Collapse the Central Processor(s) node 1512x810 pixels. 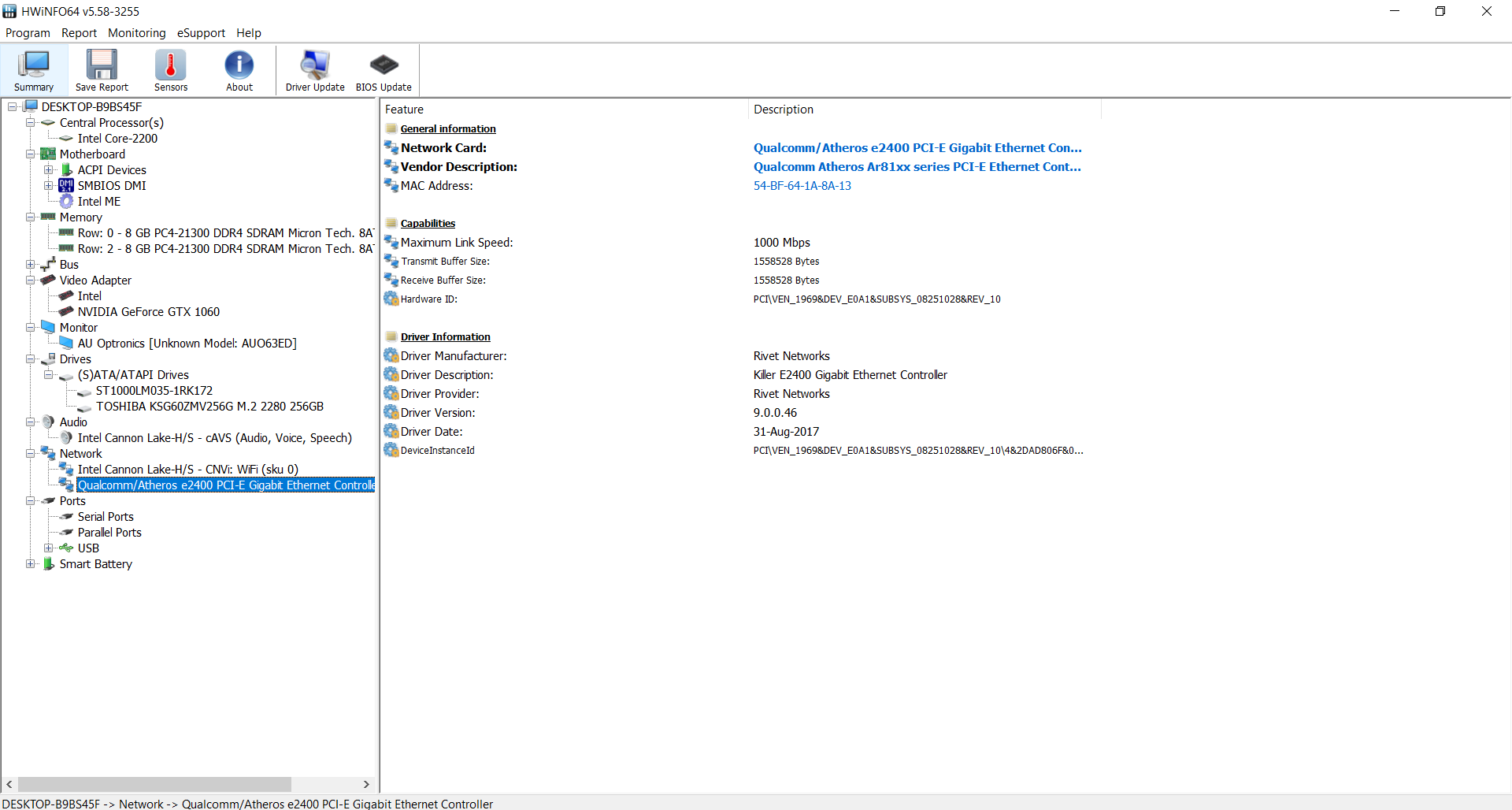pyautogui.click(x=30, y=122)
